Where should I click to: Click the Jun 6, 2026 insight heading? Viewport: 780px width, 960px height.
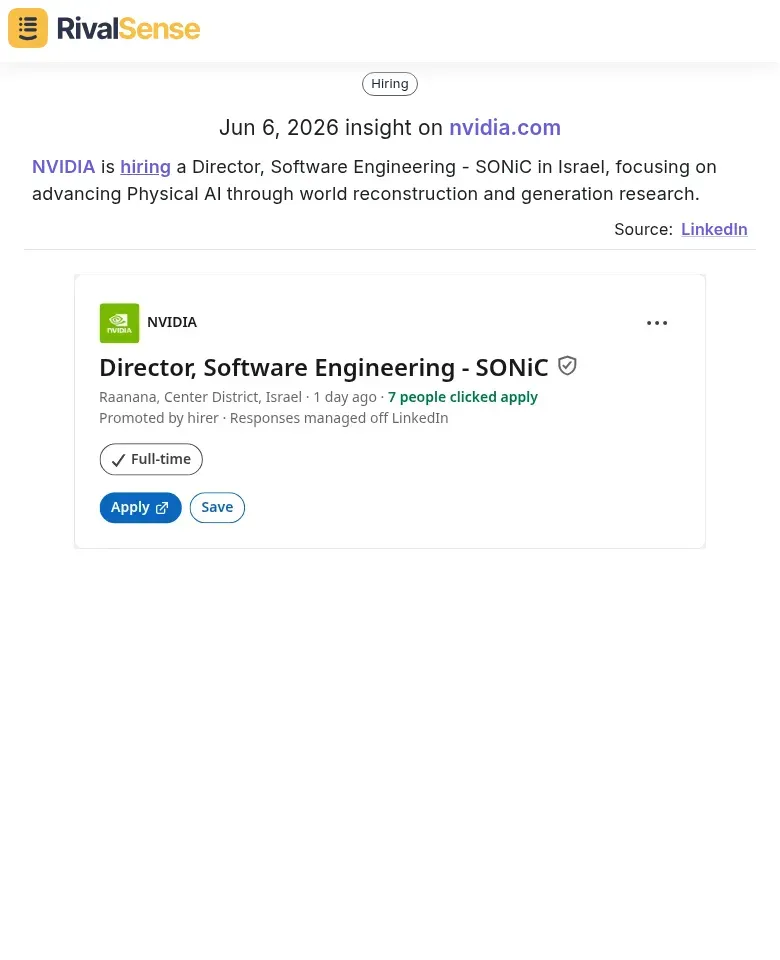[389, 127]
